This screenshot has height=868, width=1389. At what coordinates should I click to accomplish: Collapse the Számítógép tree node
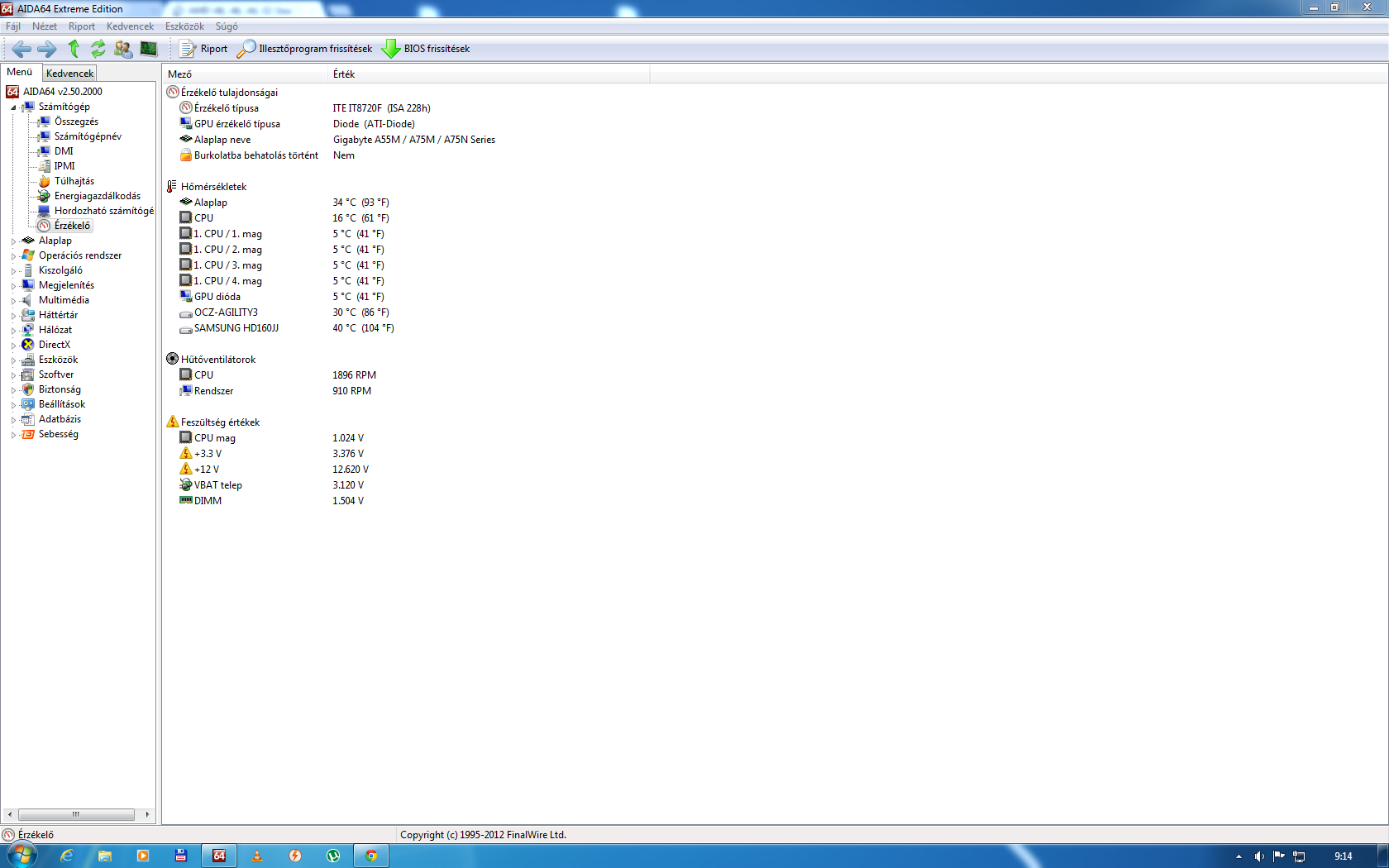13,107
